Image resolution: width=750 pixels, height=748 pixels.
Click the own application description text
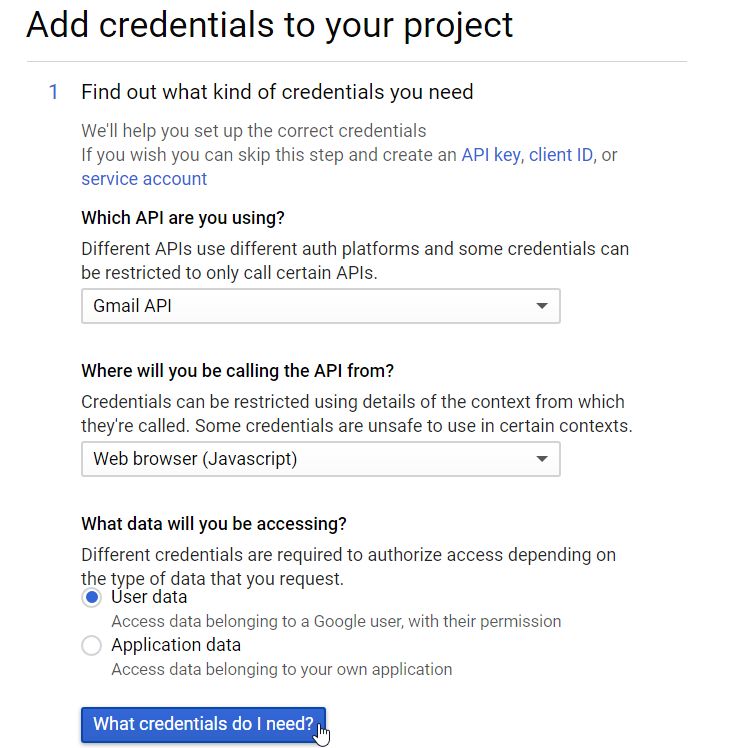pos(281,669)
